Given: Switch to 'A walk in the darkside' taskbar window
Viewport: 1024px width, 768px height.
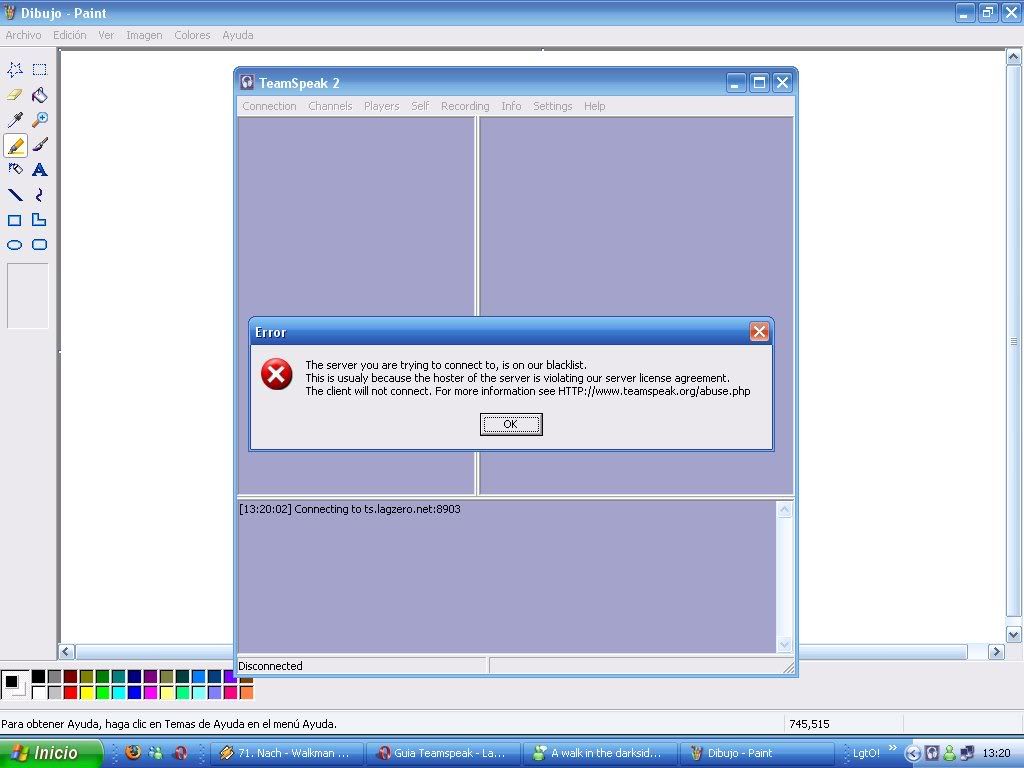Looking at the screenshot, I should point(600,753).
